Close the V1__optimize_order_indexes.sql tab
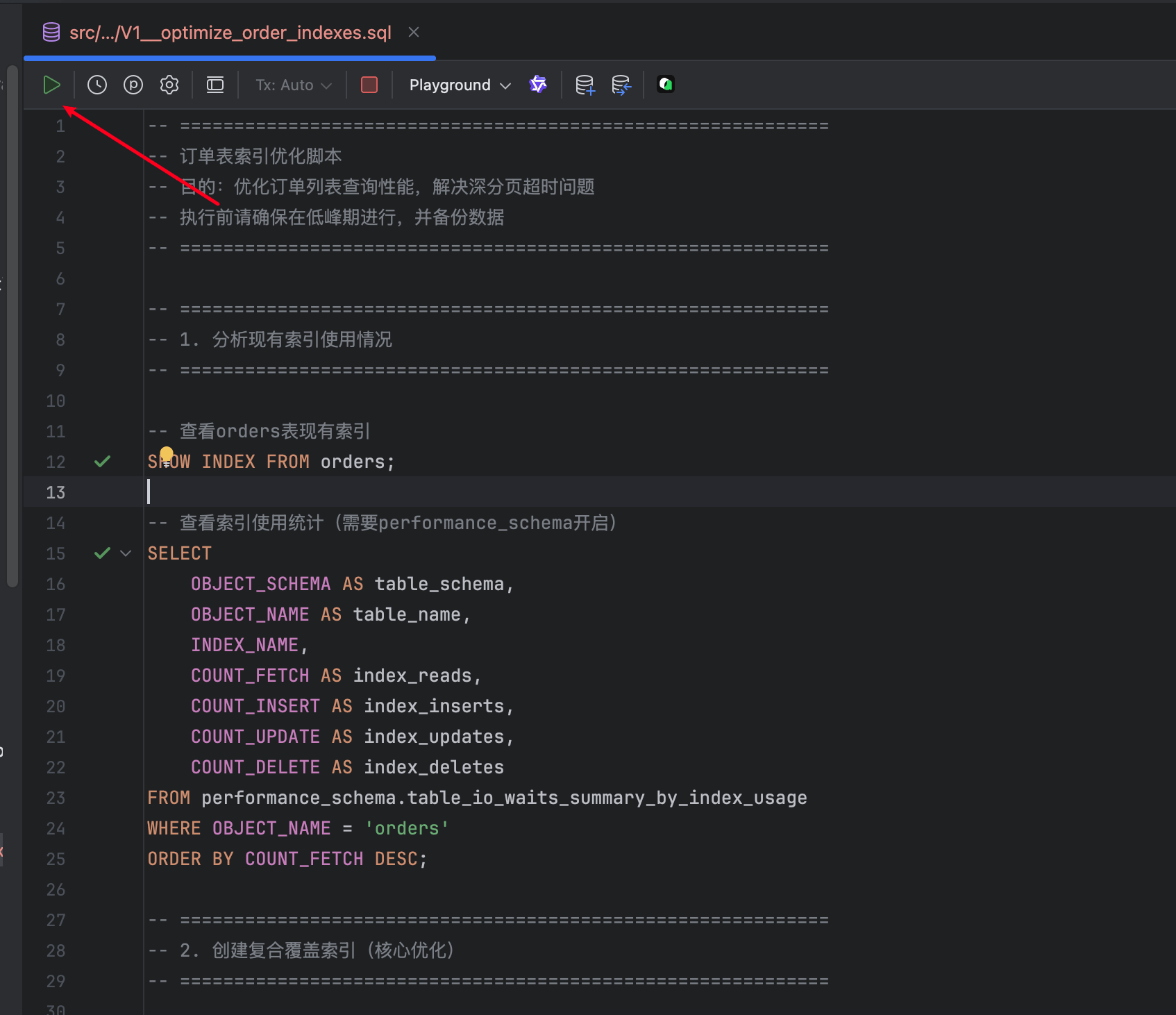 (x=414, y=32)
